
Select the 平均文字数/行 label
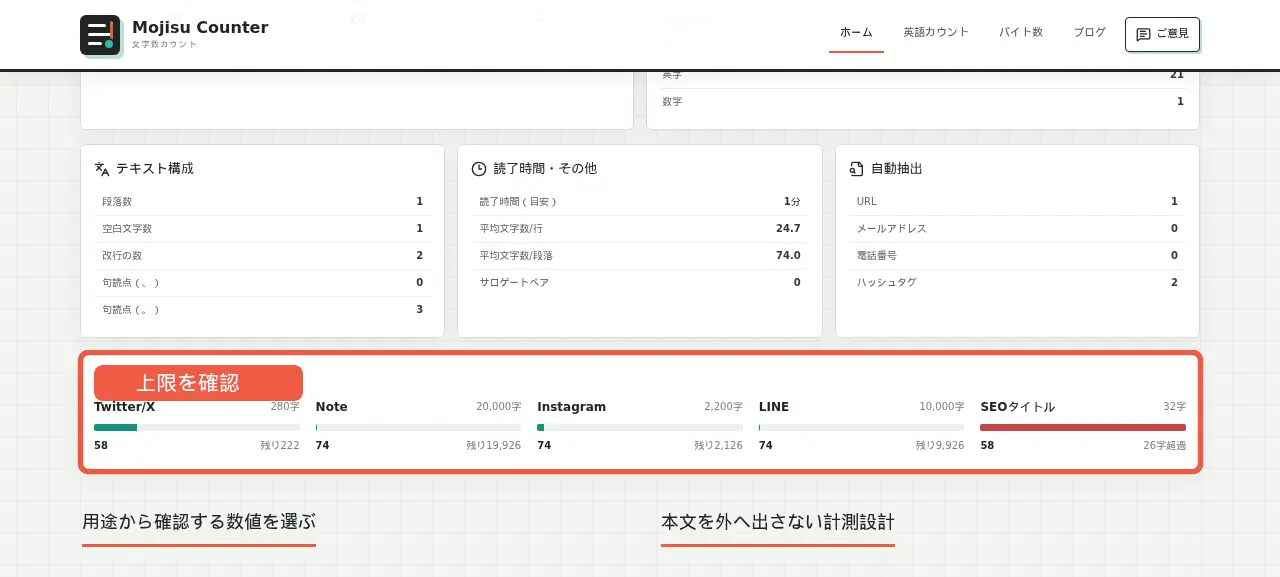[x=511, y=229]
